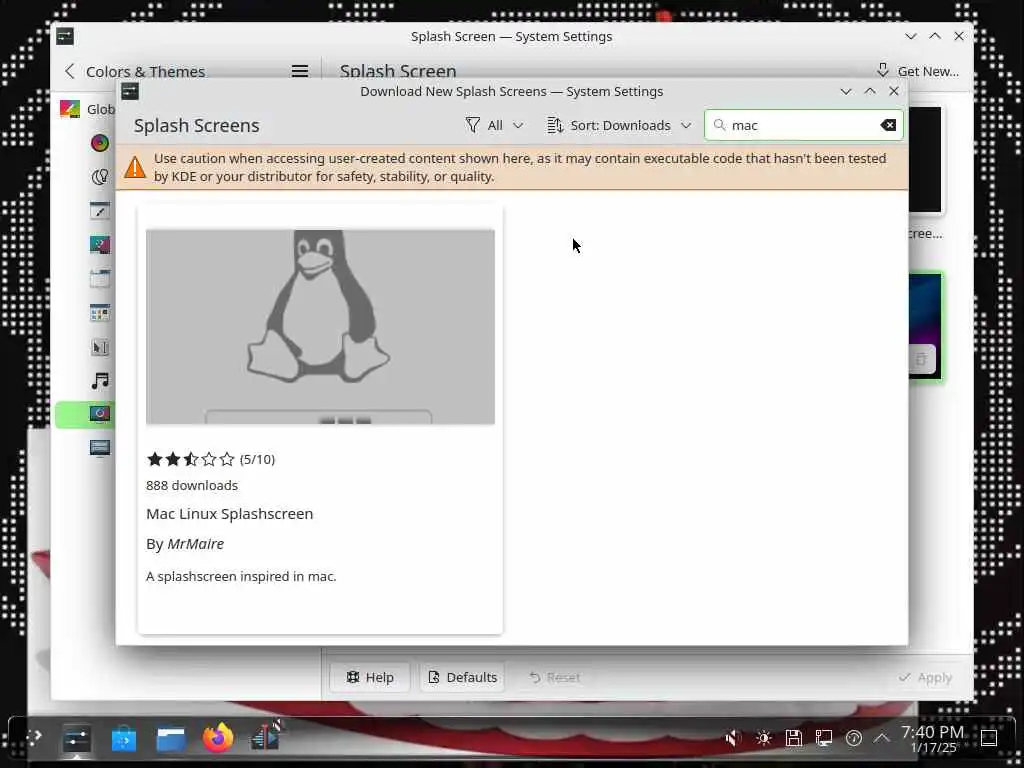Focus the search field containing mac
Screen dimensions: 1024x768
804,125
